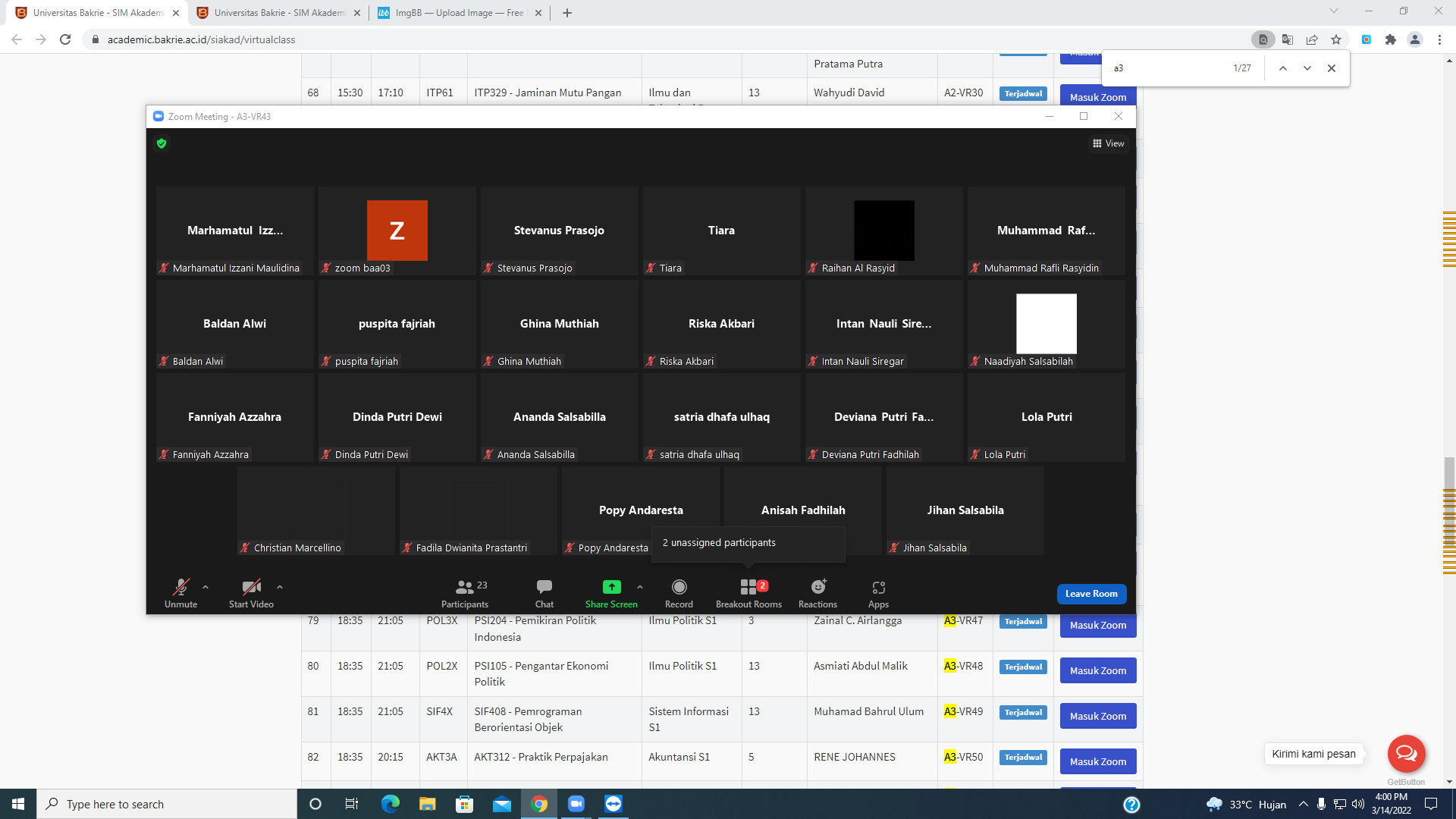Open the red chat bubble widget
Image resolution: width=1456 pixels, height=819 pixels.
coord(1407,753)
